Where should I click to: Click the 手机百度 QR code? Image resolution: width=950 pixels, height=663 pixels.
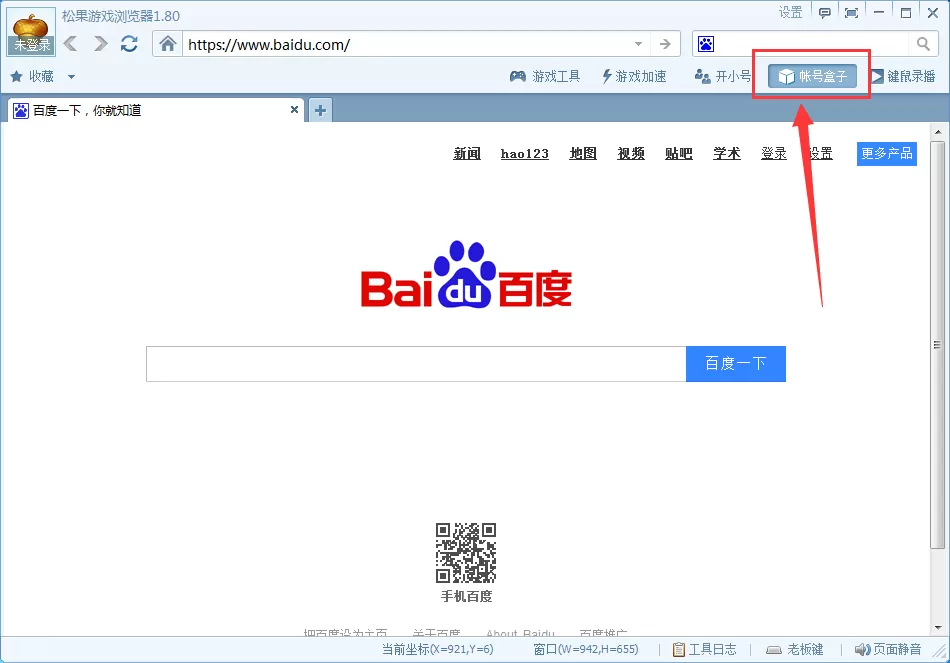[x=466, y=553]
